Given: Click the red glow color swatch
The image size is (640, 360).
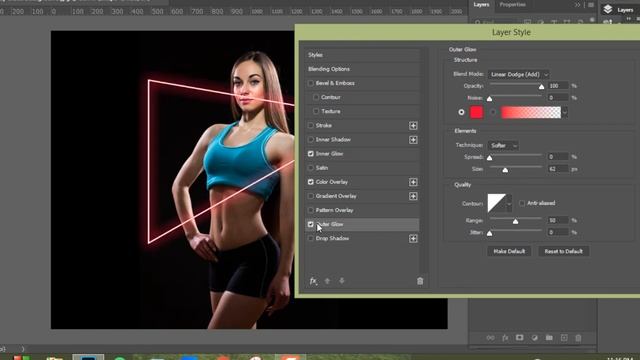Looking at the screenshot, I should (477, 112).
